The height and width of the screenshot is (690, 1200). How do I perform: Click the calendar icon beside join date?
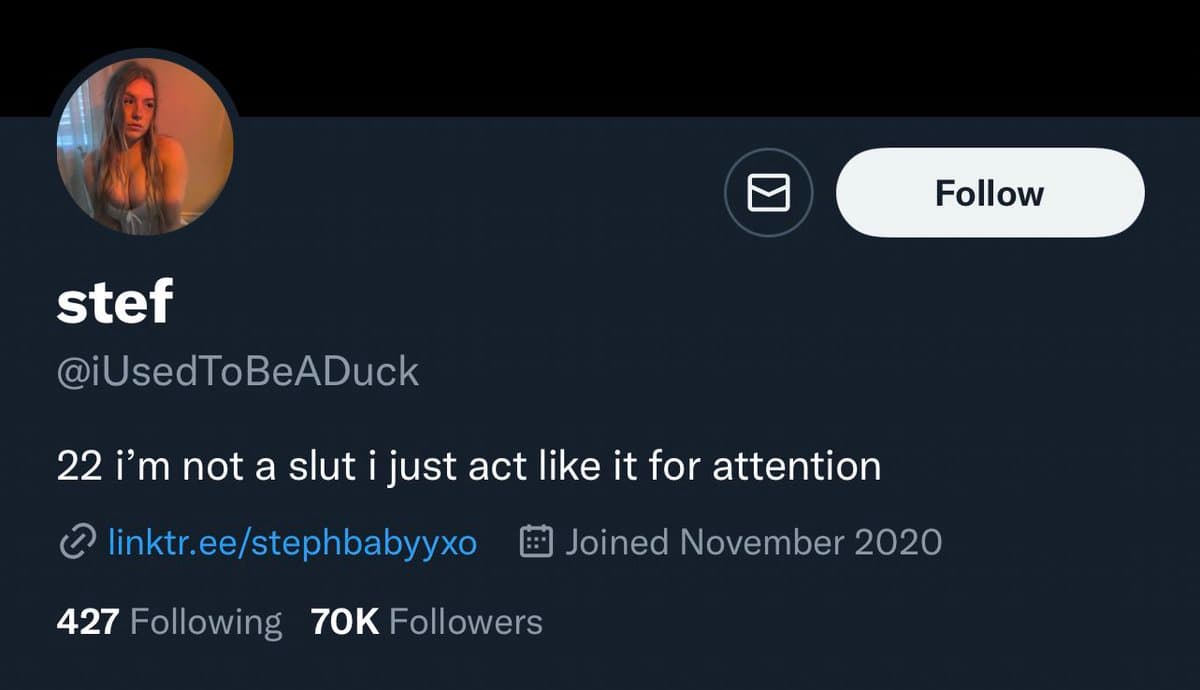click(x=537, y=542)
